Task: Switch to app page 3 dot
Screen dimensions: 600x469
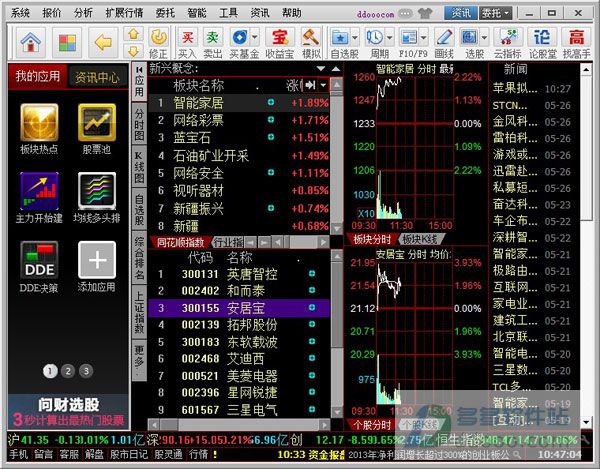Action: pyautogui.click(x=86, y=371)
